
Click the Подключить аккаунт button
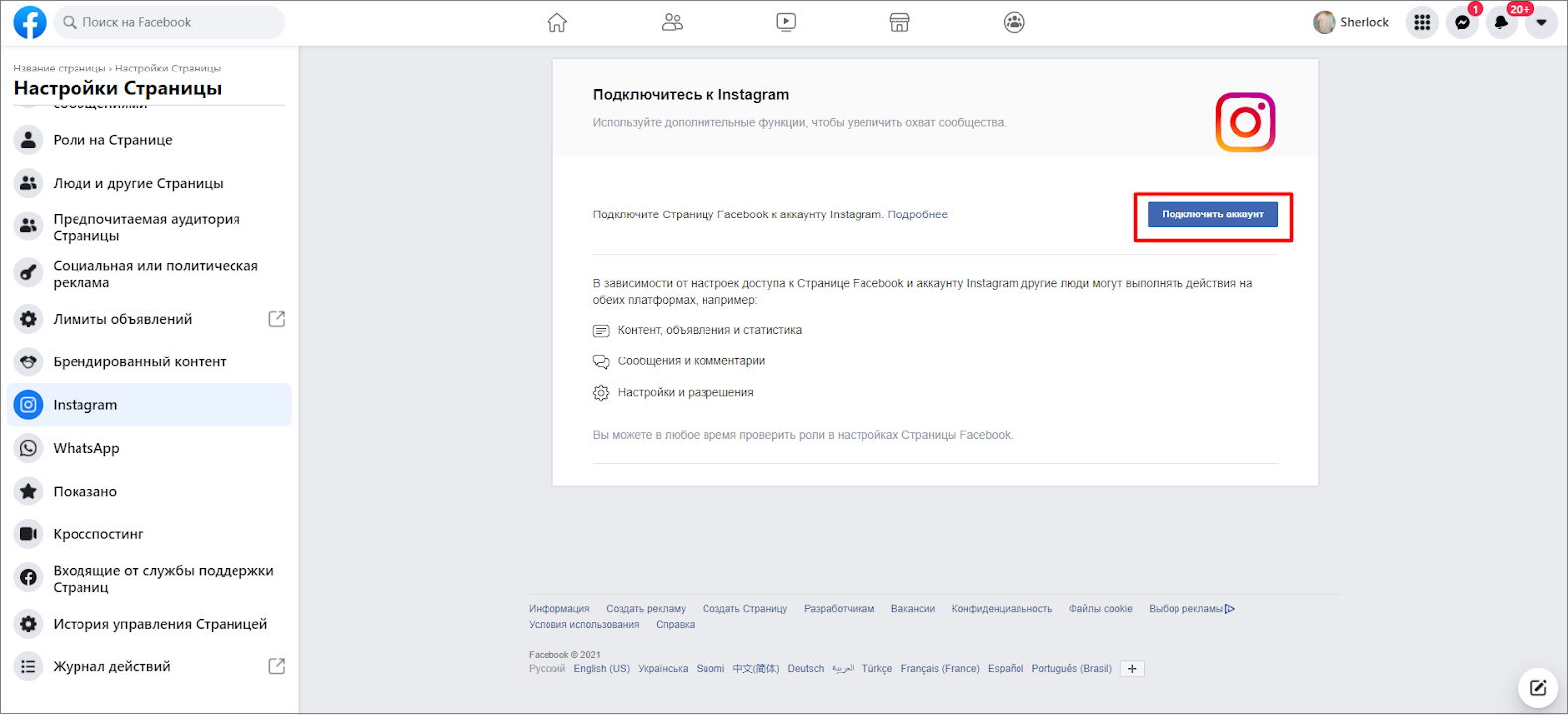tap(1212, 214)
